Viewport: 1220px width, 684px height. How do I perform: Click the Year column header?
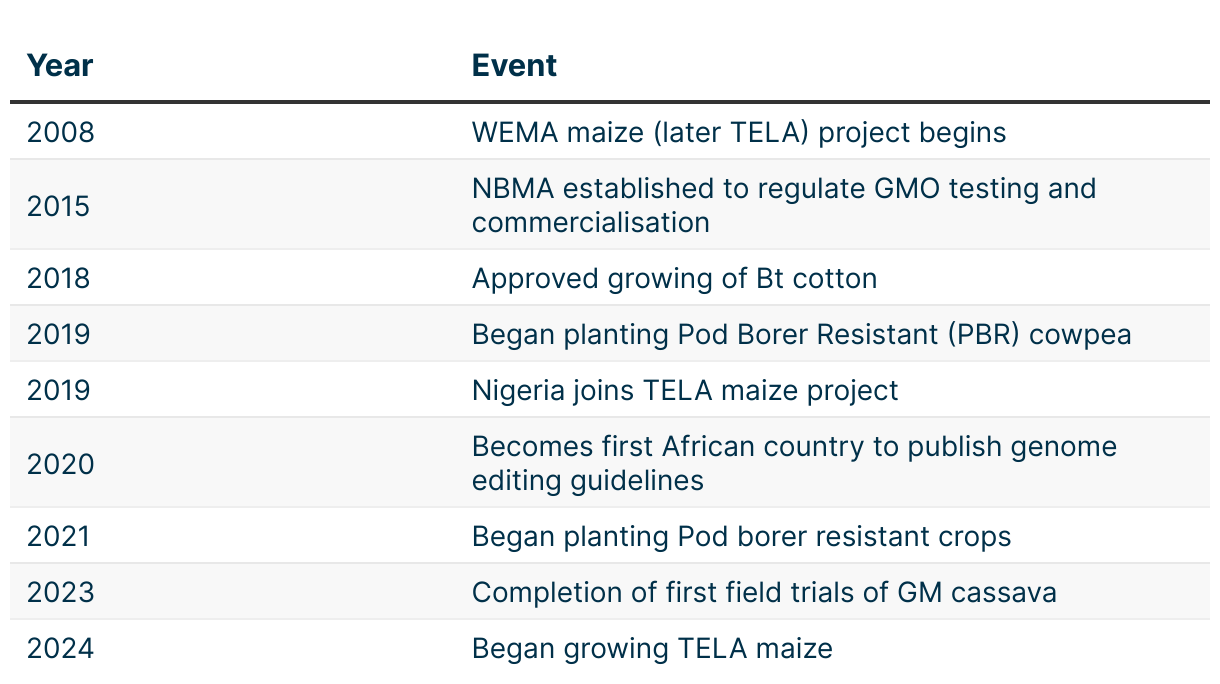pyautogui.click(x=60, y=66)
